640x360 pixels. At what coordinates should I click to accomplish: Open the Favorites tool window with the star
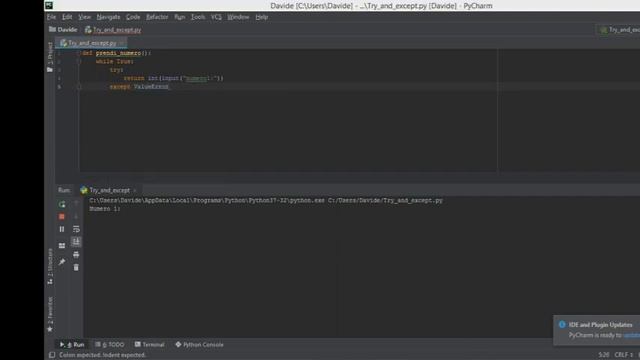pos(50,314)
